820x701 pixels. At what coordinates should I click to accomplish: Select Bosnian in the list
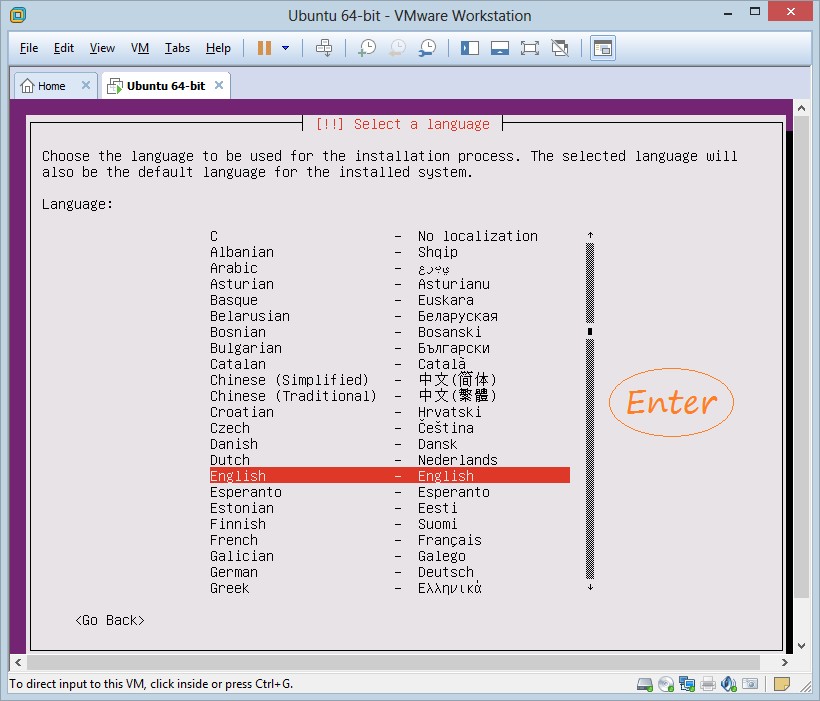click(390, 332)
